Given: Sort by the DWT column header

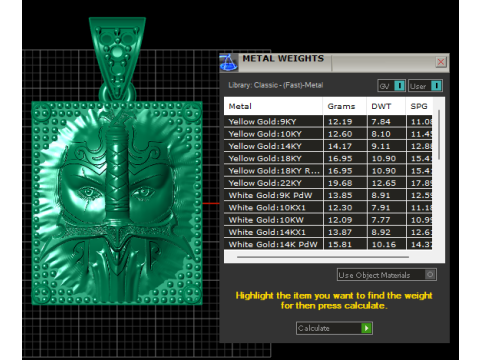Looking at the screenshot, I should [386, 106].
